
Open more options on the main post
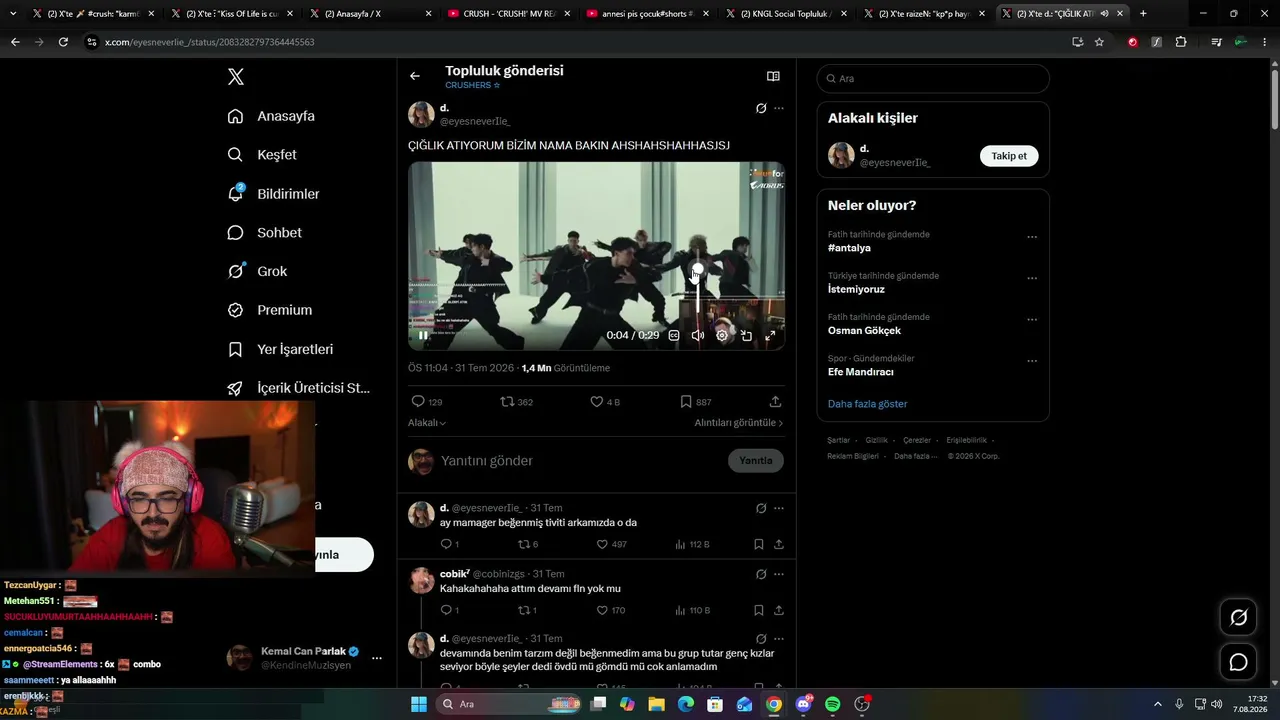click(x=779, y=108)
